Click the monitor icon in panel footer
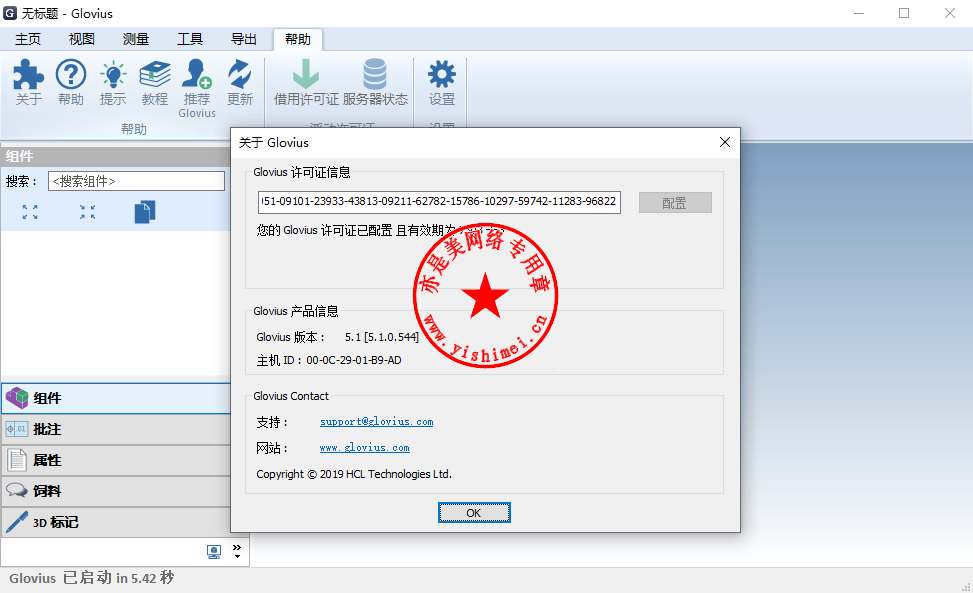Screen dimensions: 973x593 214,551
